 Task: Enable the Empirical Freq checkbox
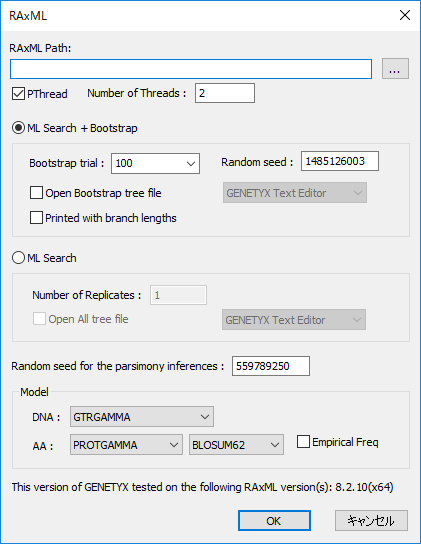point(303,442)
